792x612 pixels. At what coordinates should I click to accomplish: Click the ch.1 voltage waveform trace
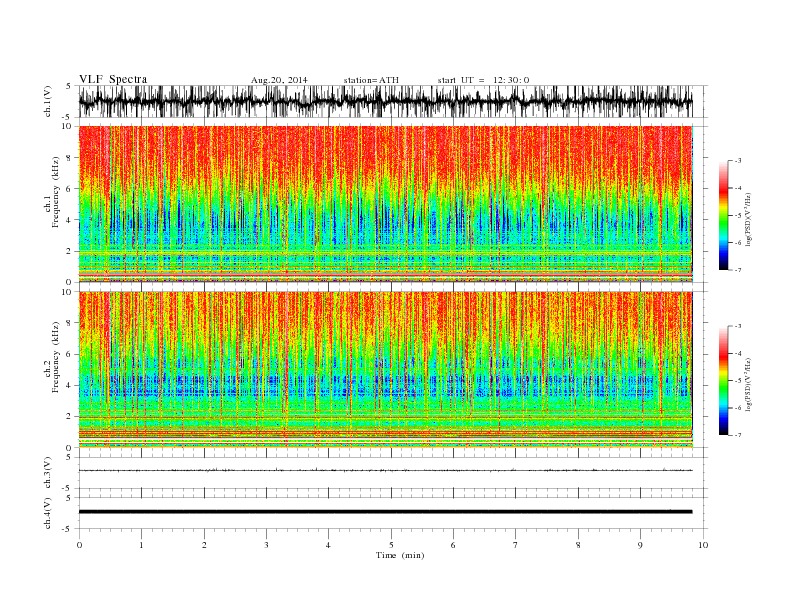(x=385, y=101)
